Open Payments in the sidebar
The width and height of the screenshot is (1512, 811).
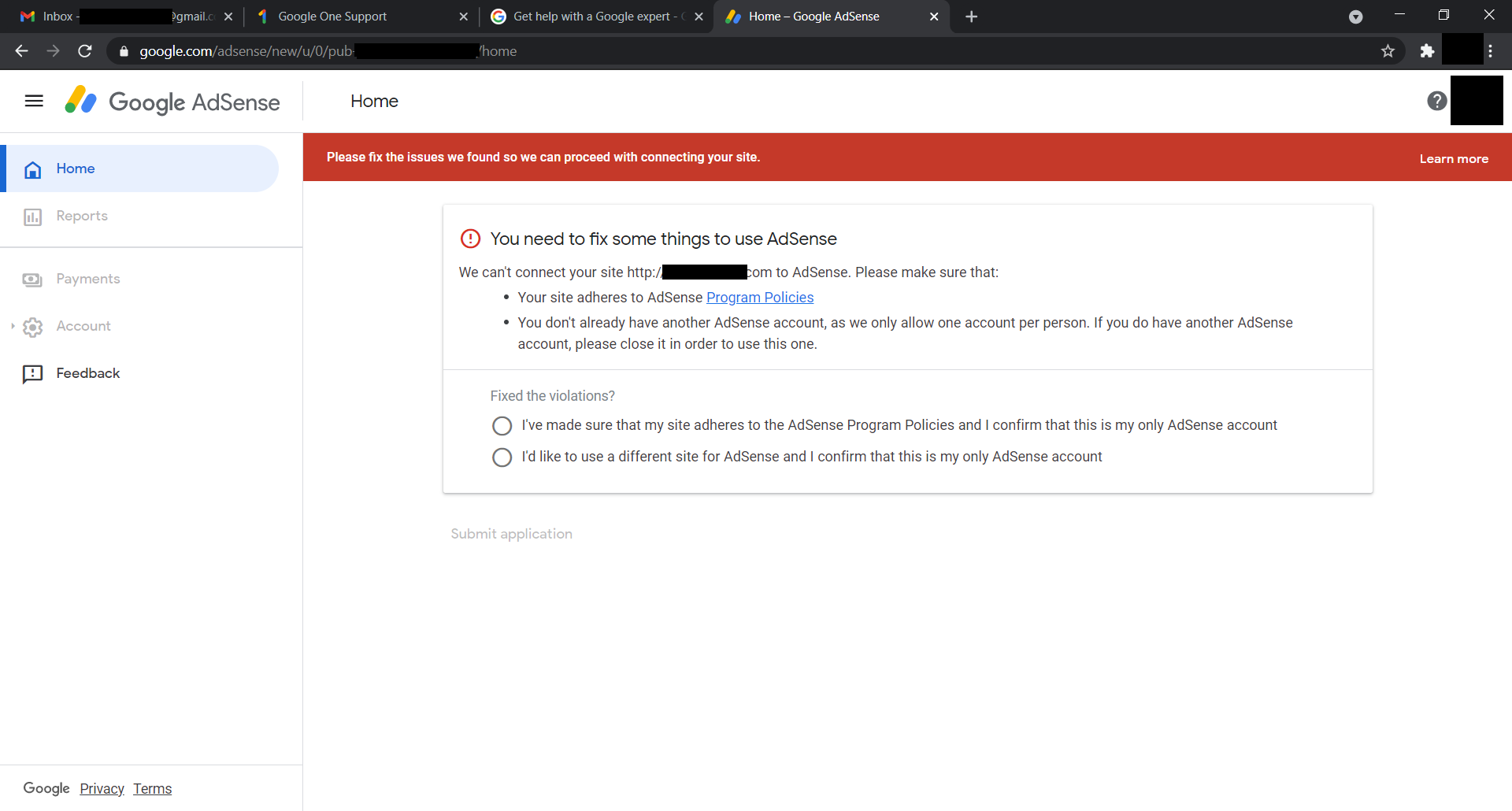[x=88, y=279]
